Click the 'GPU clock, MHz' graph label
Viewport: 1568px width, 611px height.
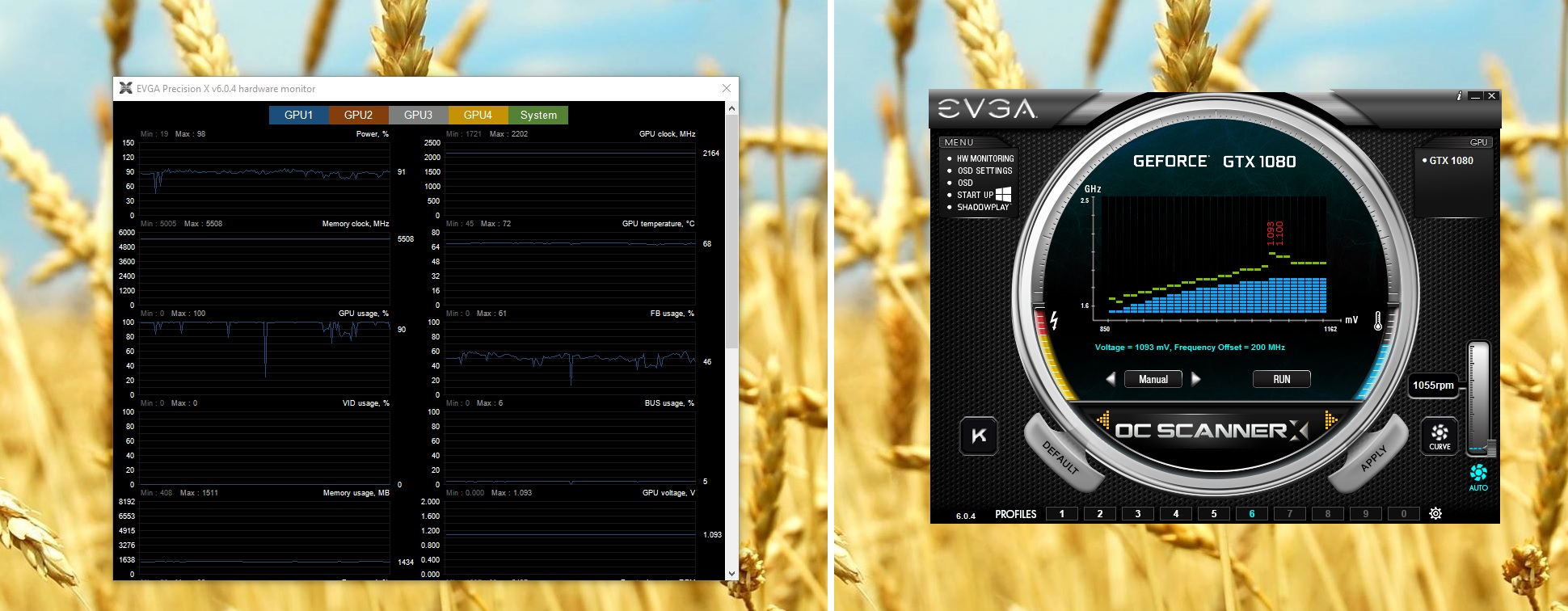pyautogui.click(x=667, y=134)
